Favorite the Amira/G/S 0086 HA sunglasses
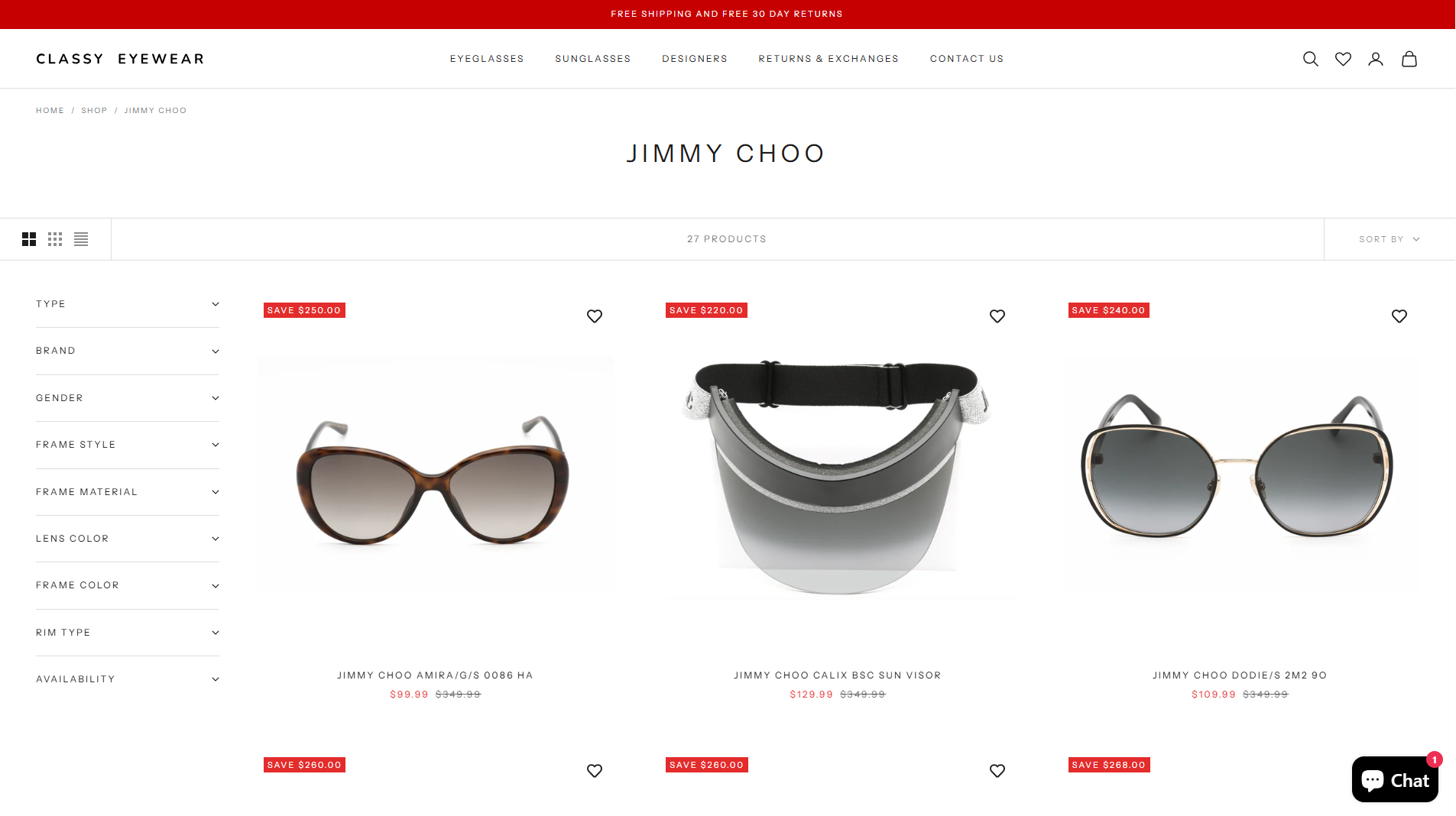 coord(595,316)
